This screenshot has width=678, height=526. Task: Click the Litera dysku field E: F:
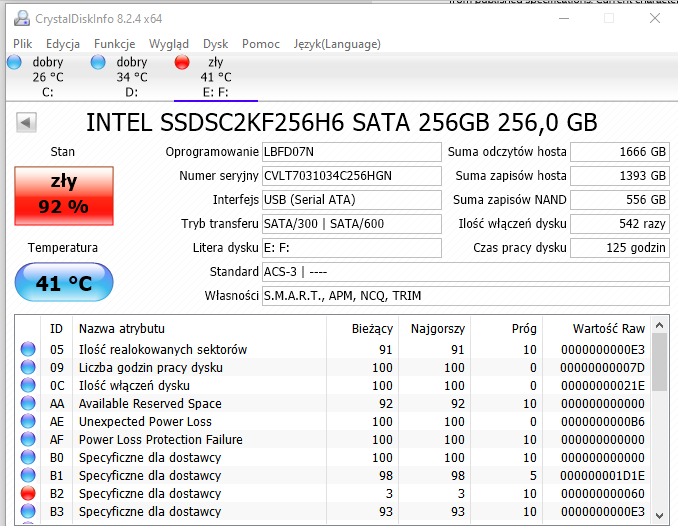(352, 248)
